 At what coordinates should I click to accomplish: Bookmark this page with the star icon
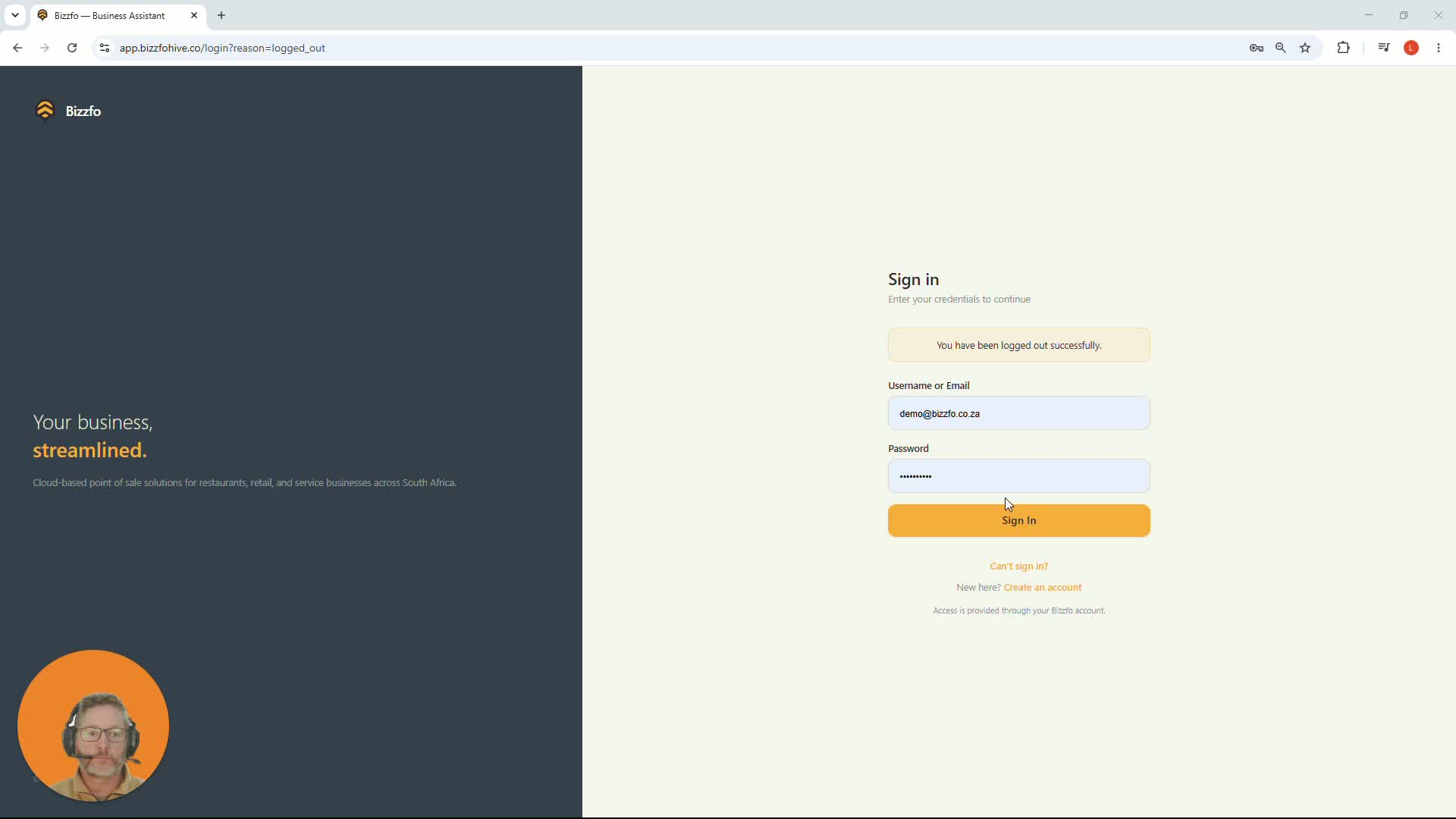click(1305, 48)
